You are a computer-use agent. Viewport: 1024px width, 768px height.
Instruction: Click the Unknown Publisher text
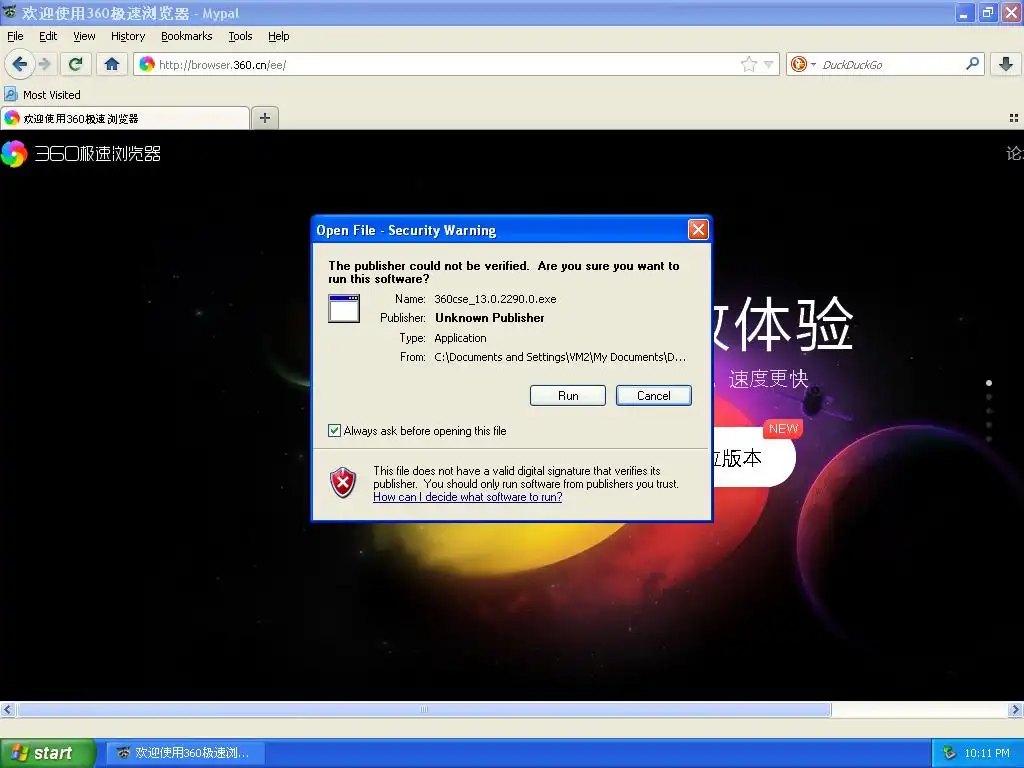490,318
